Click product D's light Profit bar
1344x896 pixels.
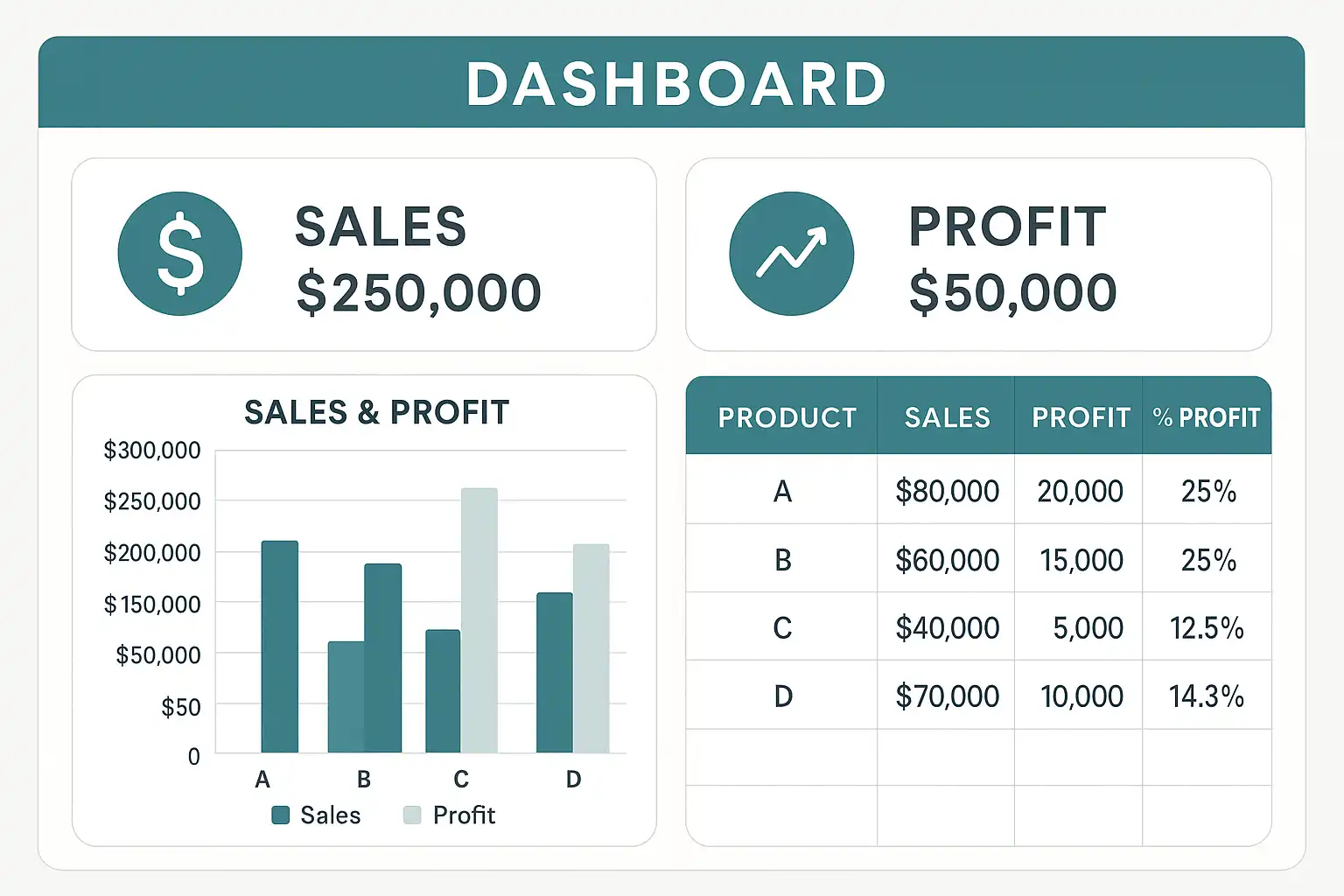point(591,647)
